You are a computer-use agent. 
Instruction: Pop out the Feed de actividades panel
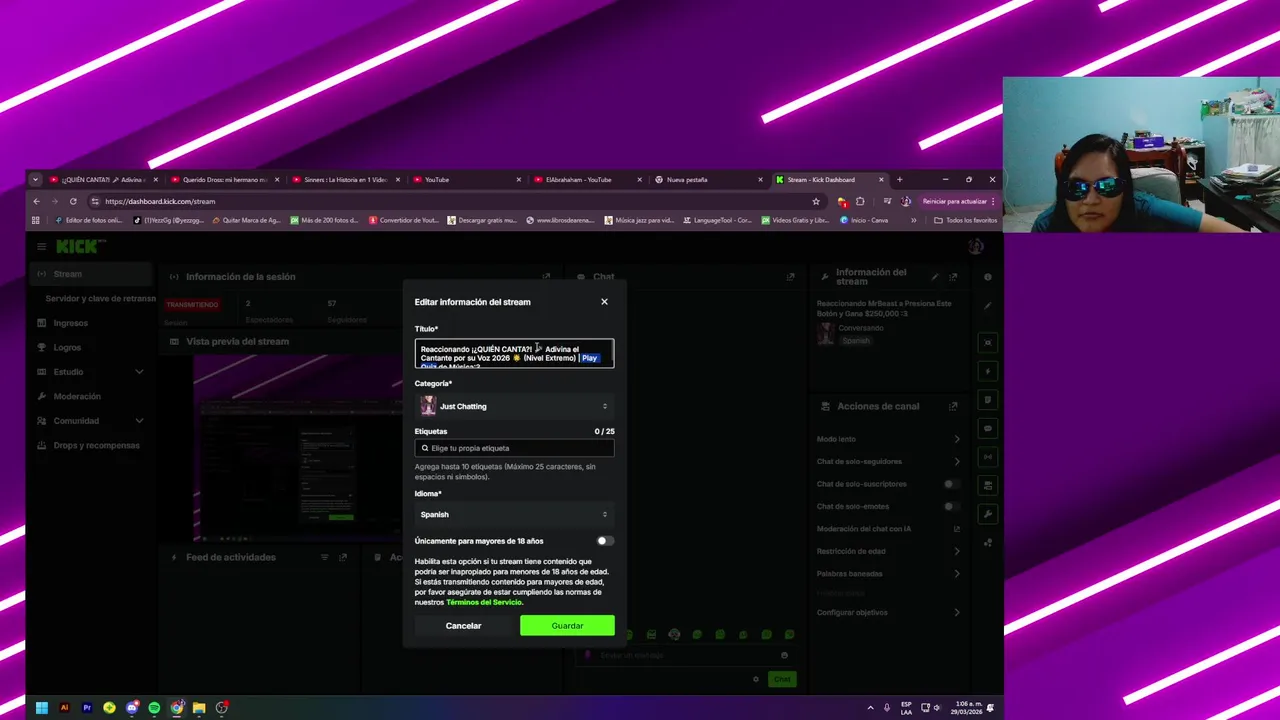point(343,557)
